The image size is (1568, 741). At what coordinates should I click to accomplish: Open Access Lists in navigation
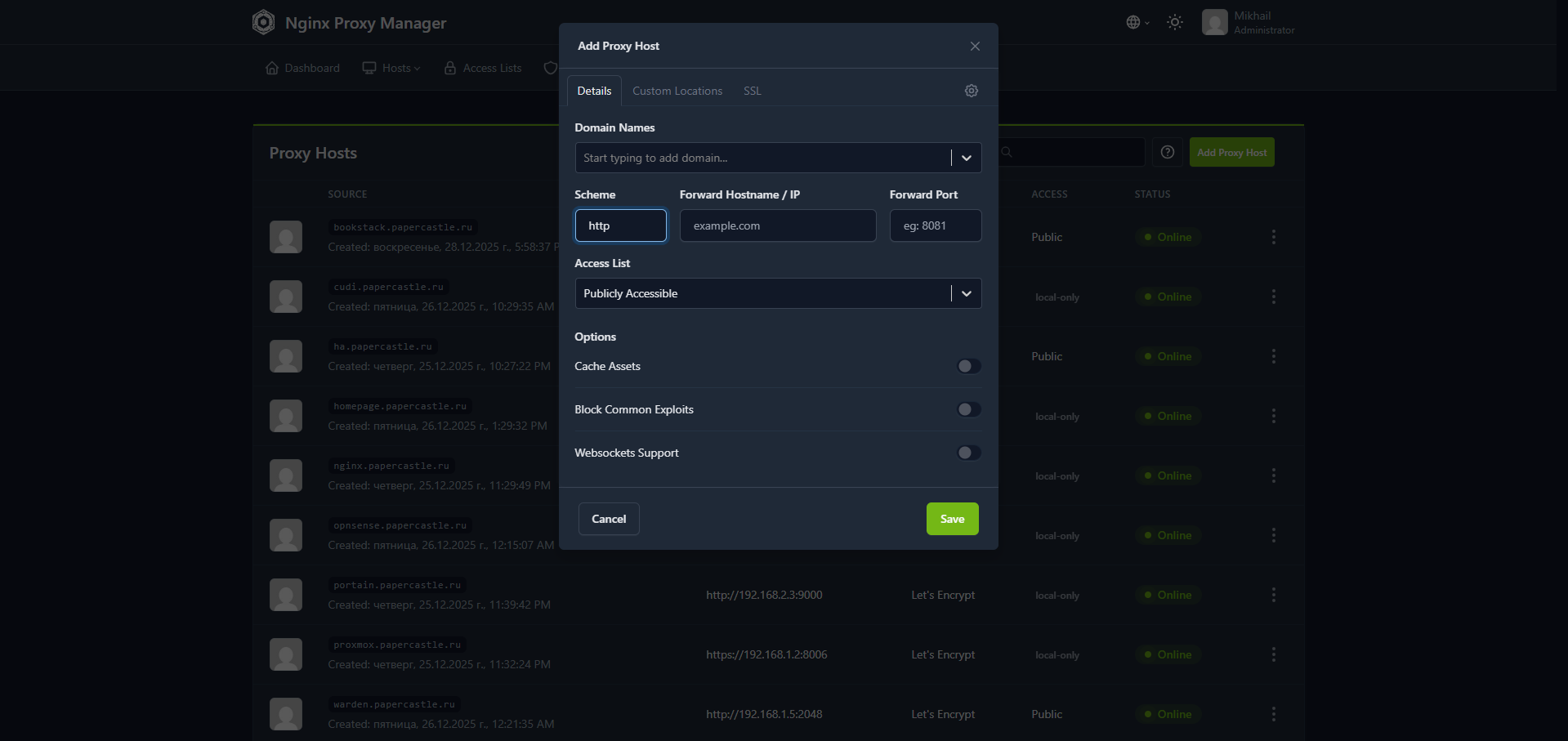pos(483,68)
